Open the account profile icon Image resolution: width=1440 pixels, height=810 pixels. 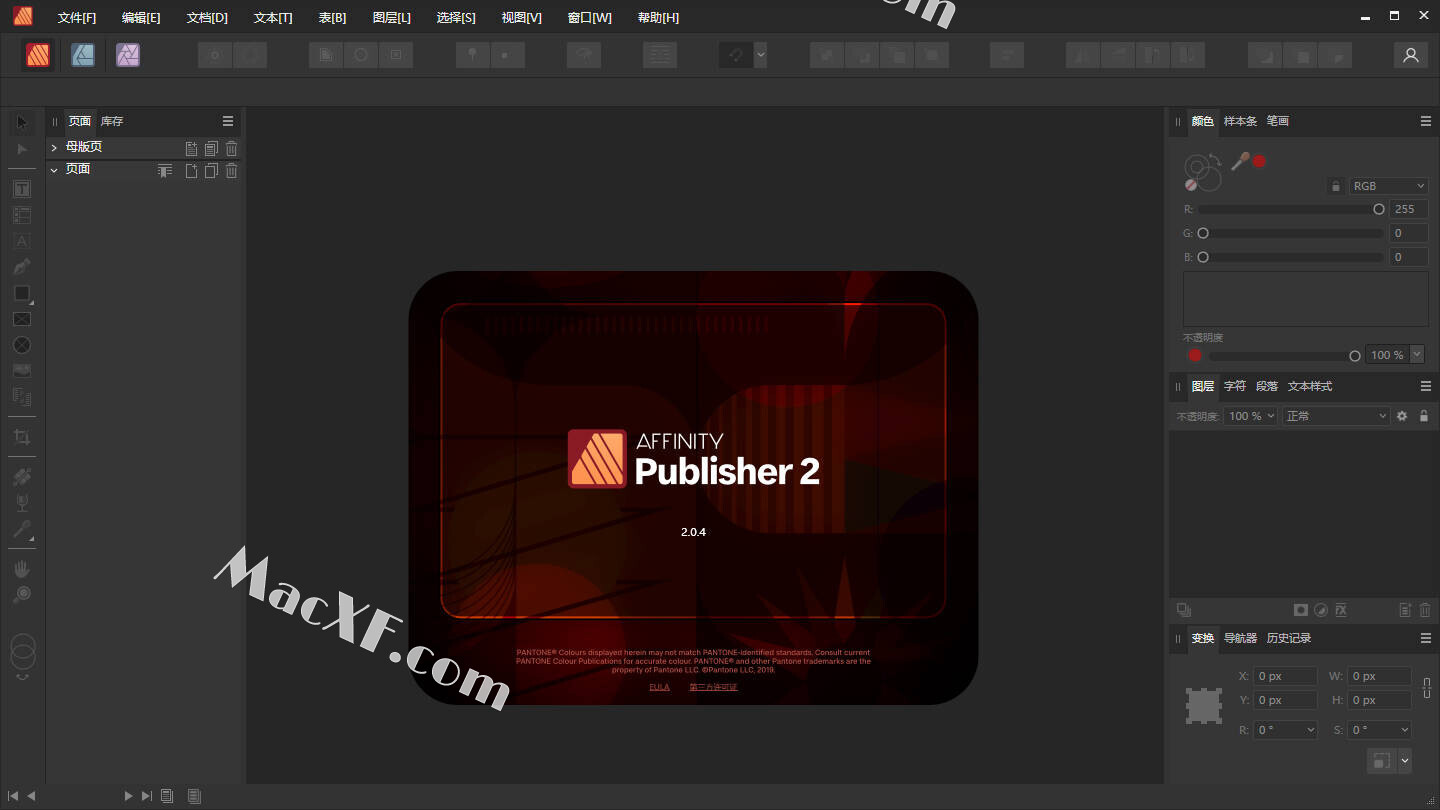[x=1411, y=56]
